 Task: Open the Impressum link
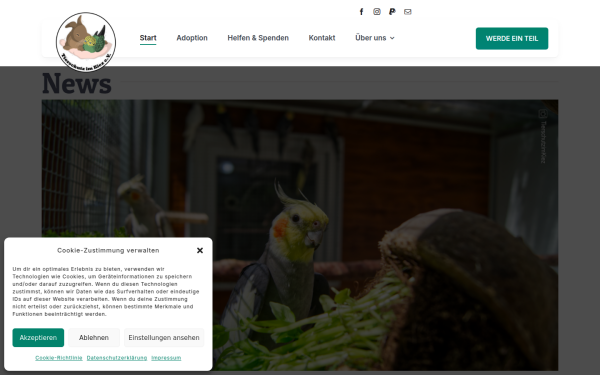pos(166,358)
